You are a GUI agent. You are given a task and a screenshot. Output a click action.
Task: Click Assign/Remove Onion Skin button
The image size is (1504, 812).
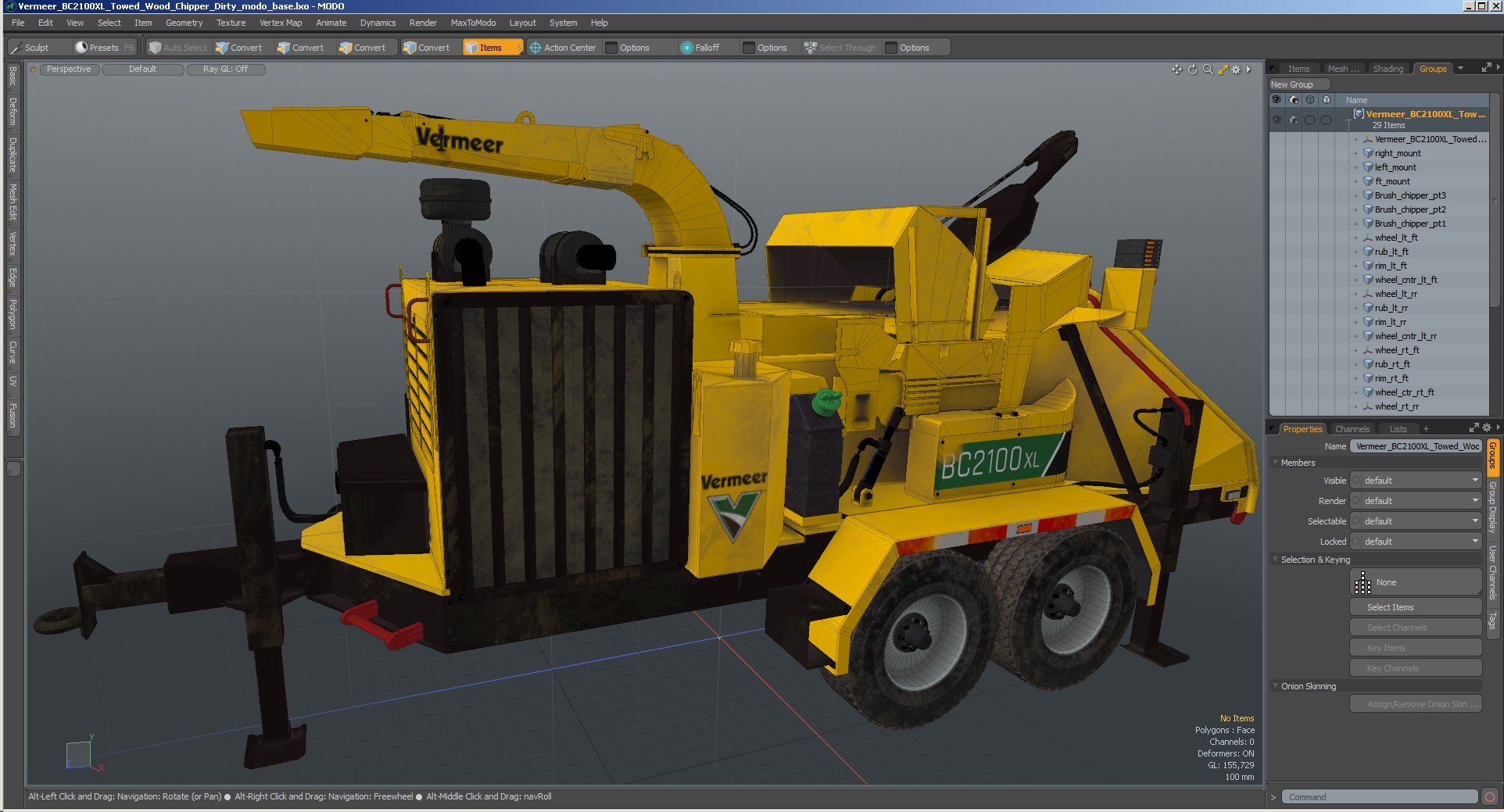point(1416,704)
